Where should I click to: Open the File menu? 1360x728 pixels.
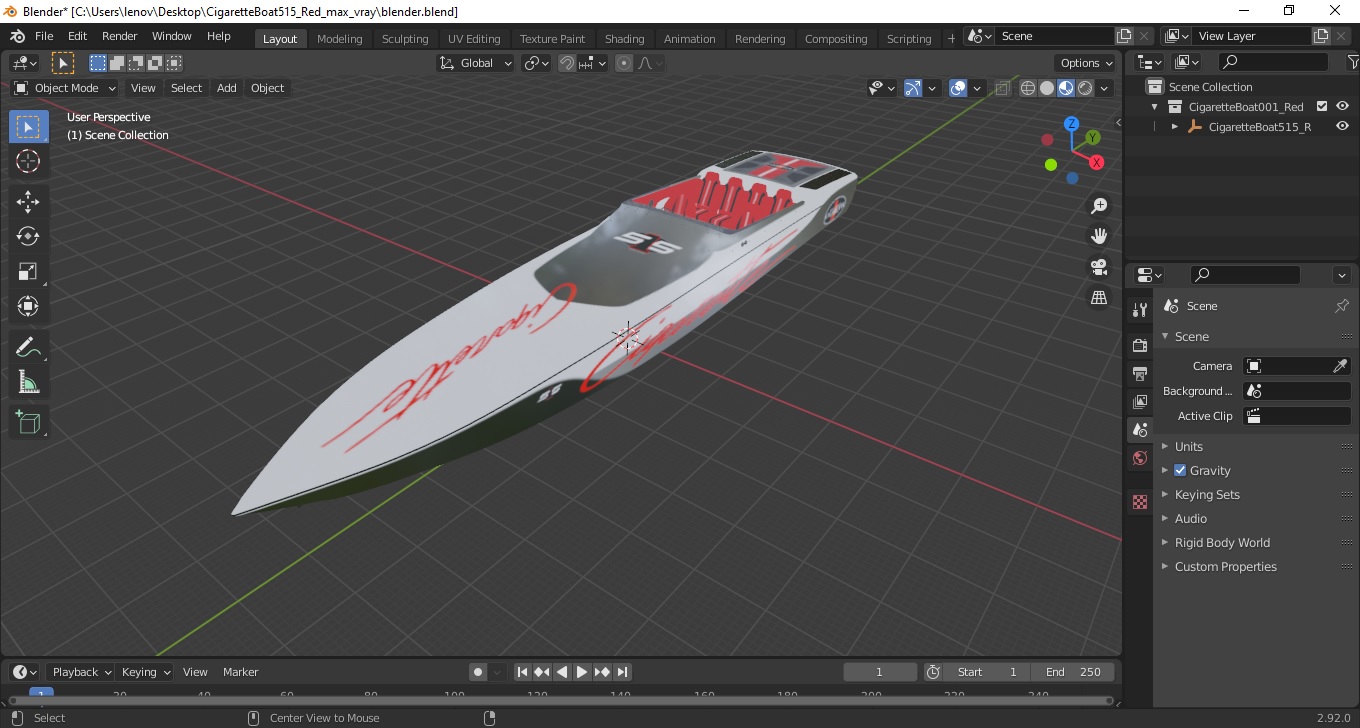click(x=44, y=36)
